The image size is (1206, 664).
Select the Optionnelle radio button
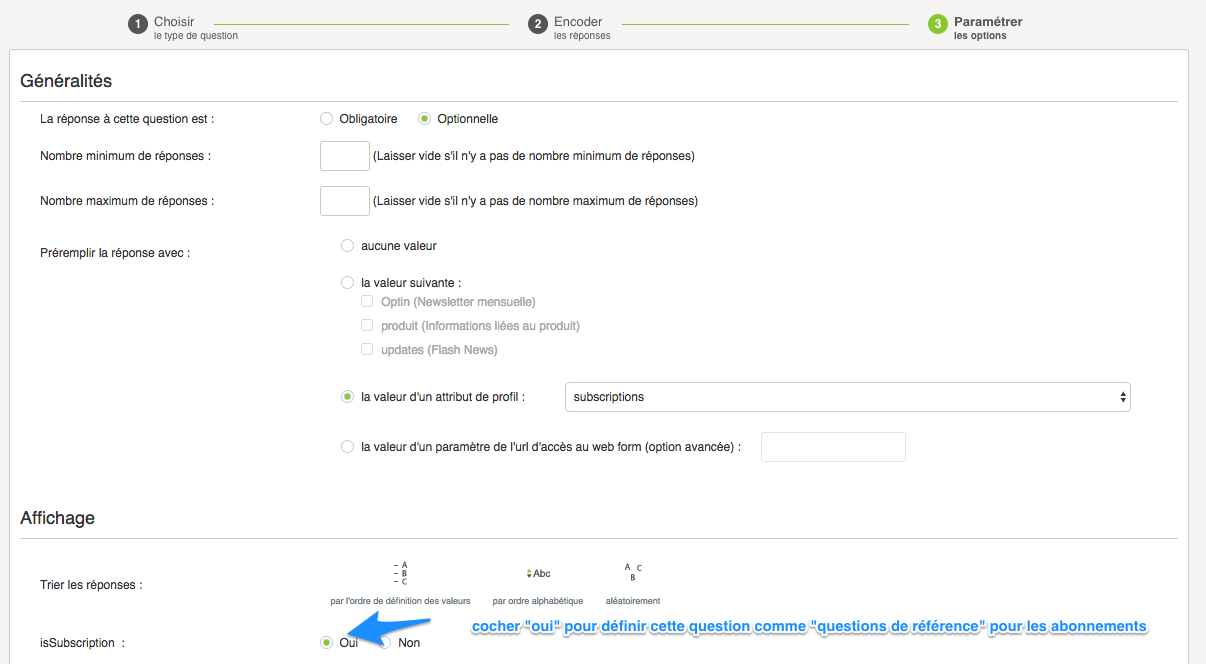pyautogui.click(x=425, y=119)
